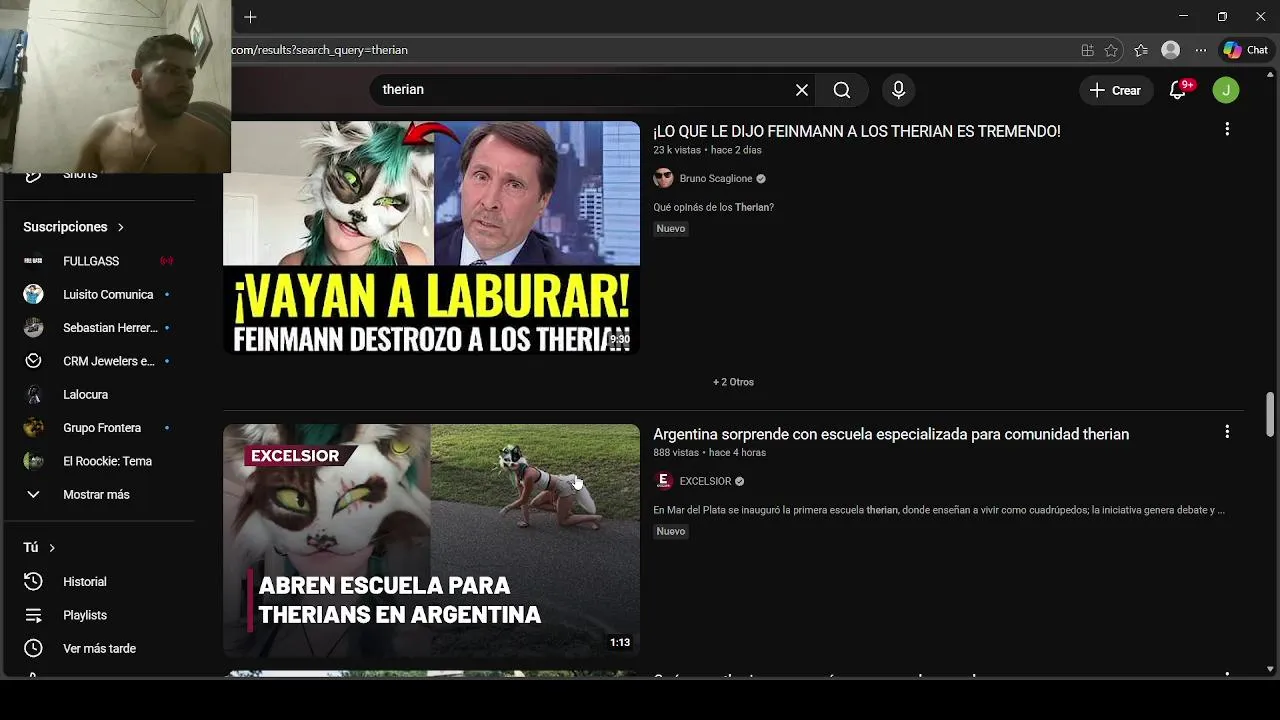Open the Crear upload menu
1280x720 pixels.
pyautogui.click(x=1115, y=90)
